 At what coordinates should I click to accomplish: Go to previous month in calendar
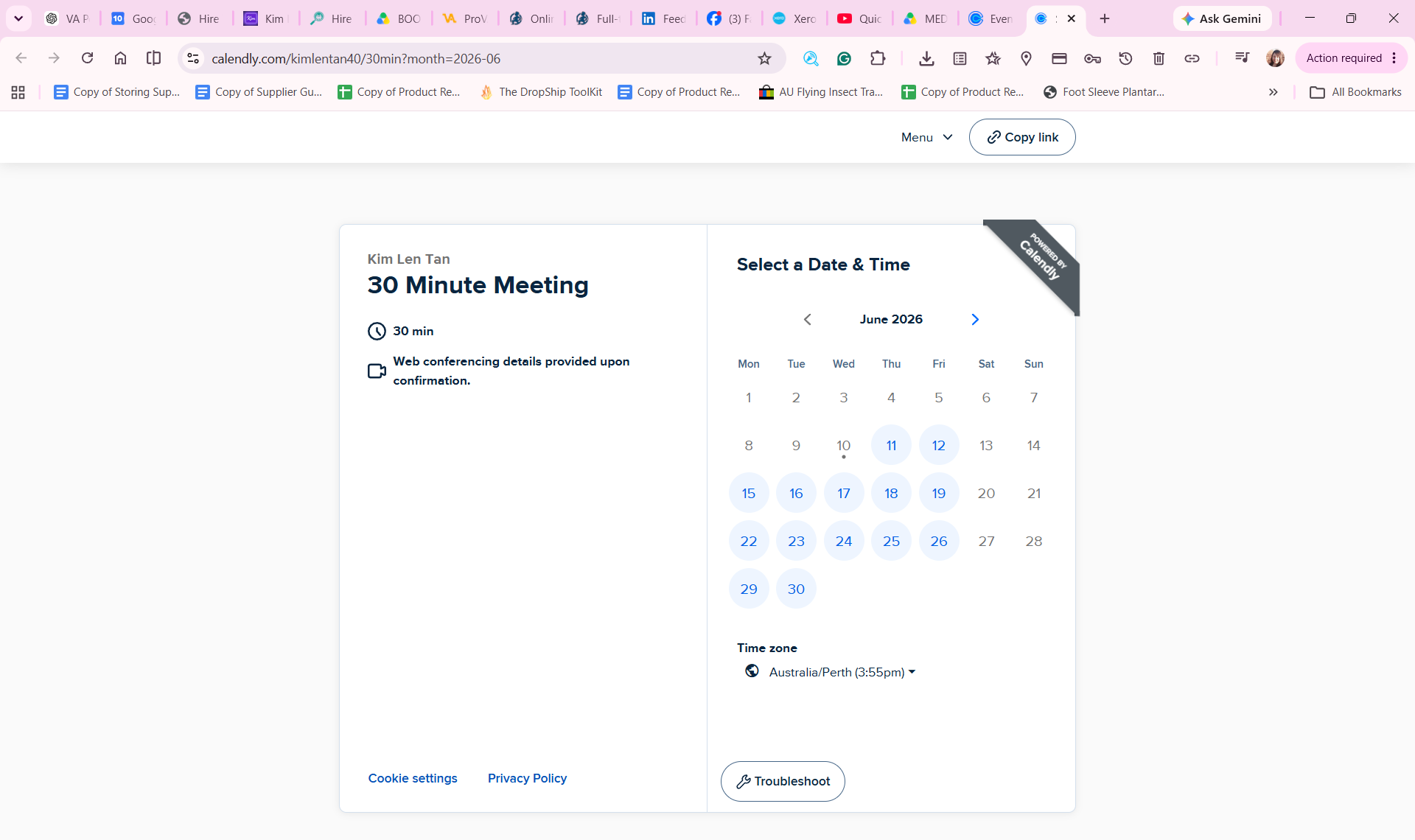[808, 319]
